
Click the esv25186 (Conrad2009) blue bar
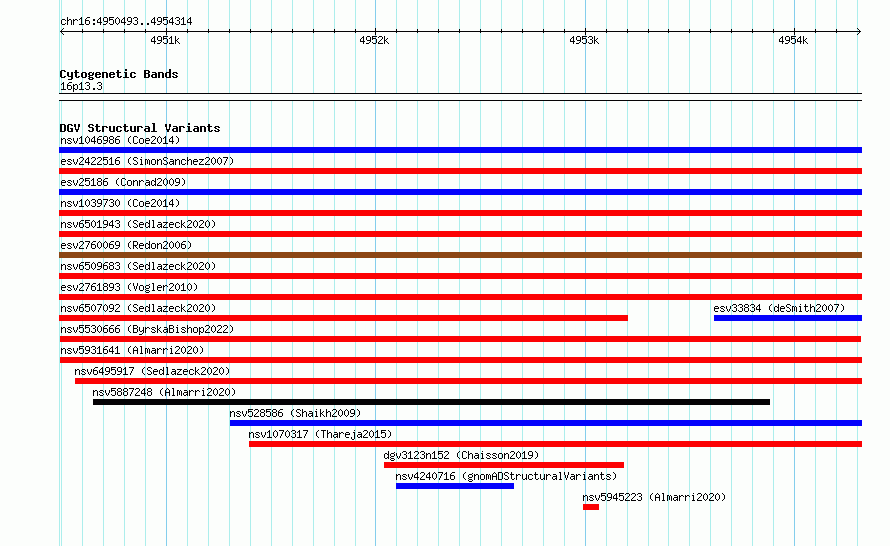click(x=460, y=192)
